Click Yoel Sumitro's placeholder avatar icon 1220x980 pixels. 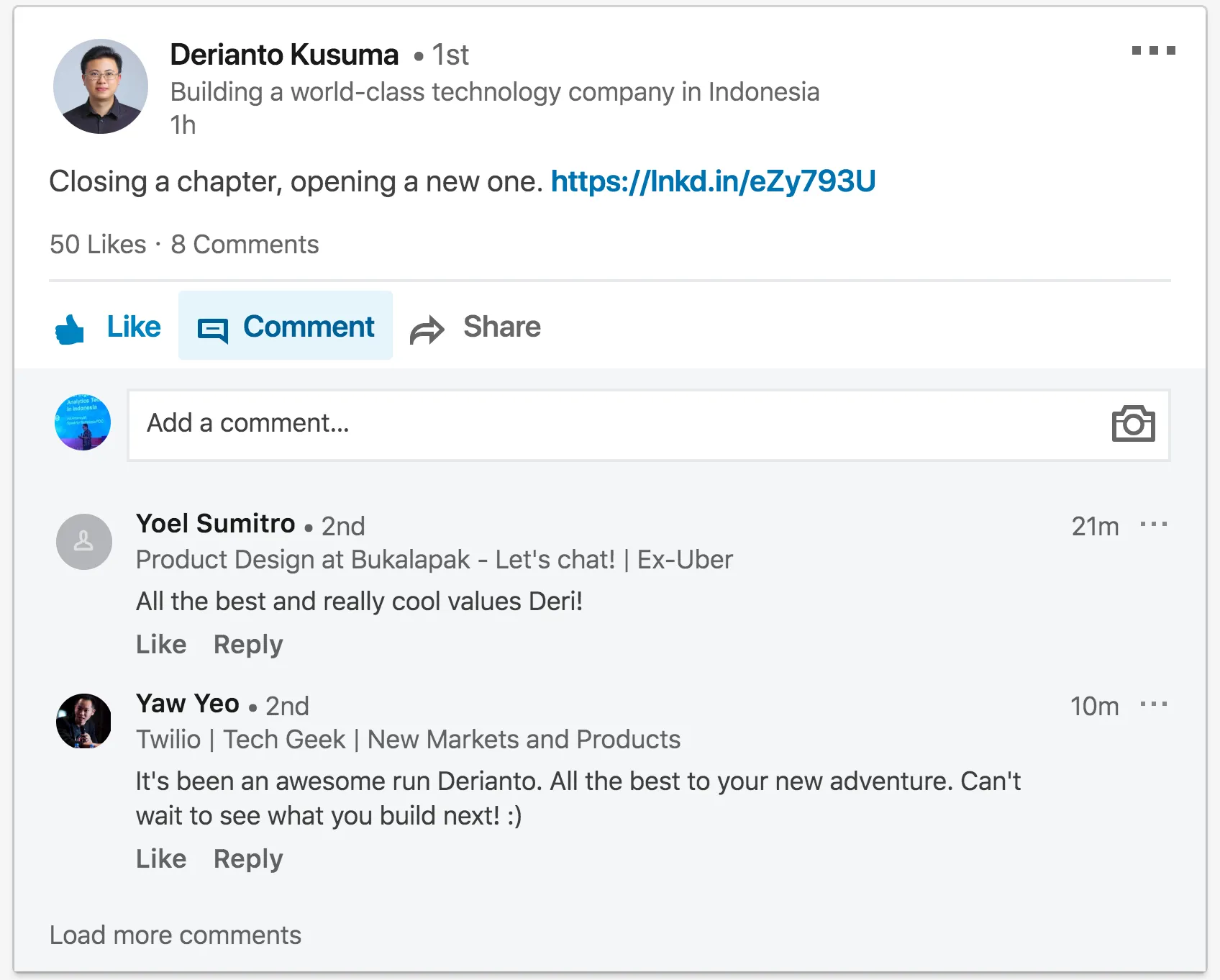pos(84,542)
